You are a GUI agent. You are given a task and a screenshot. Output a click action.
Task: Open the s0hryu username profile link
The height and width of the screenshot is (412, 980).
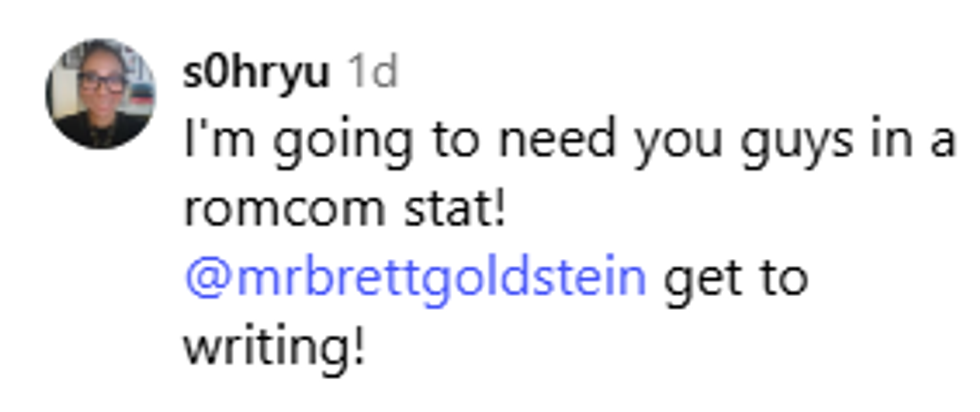(x=256, y=73)
